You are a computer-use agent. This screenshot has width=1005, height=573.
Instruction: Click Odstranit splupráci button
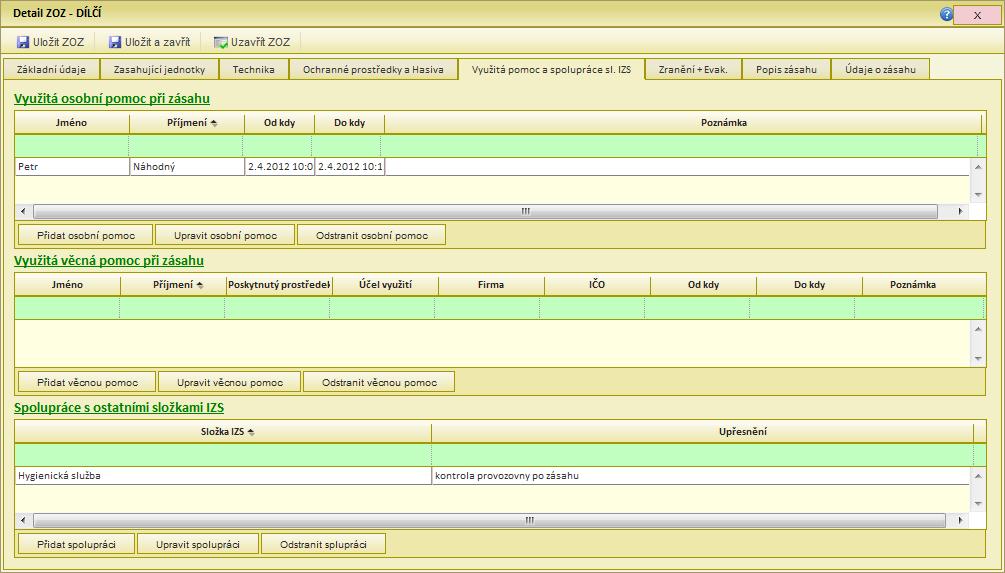(323, 544)
